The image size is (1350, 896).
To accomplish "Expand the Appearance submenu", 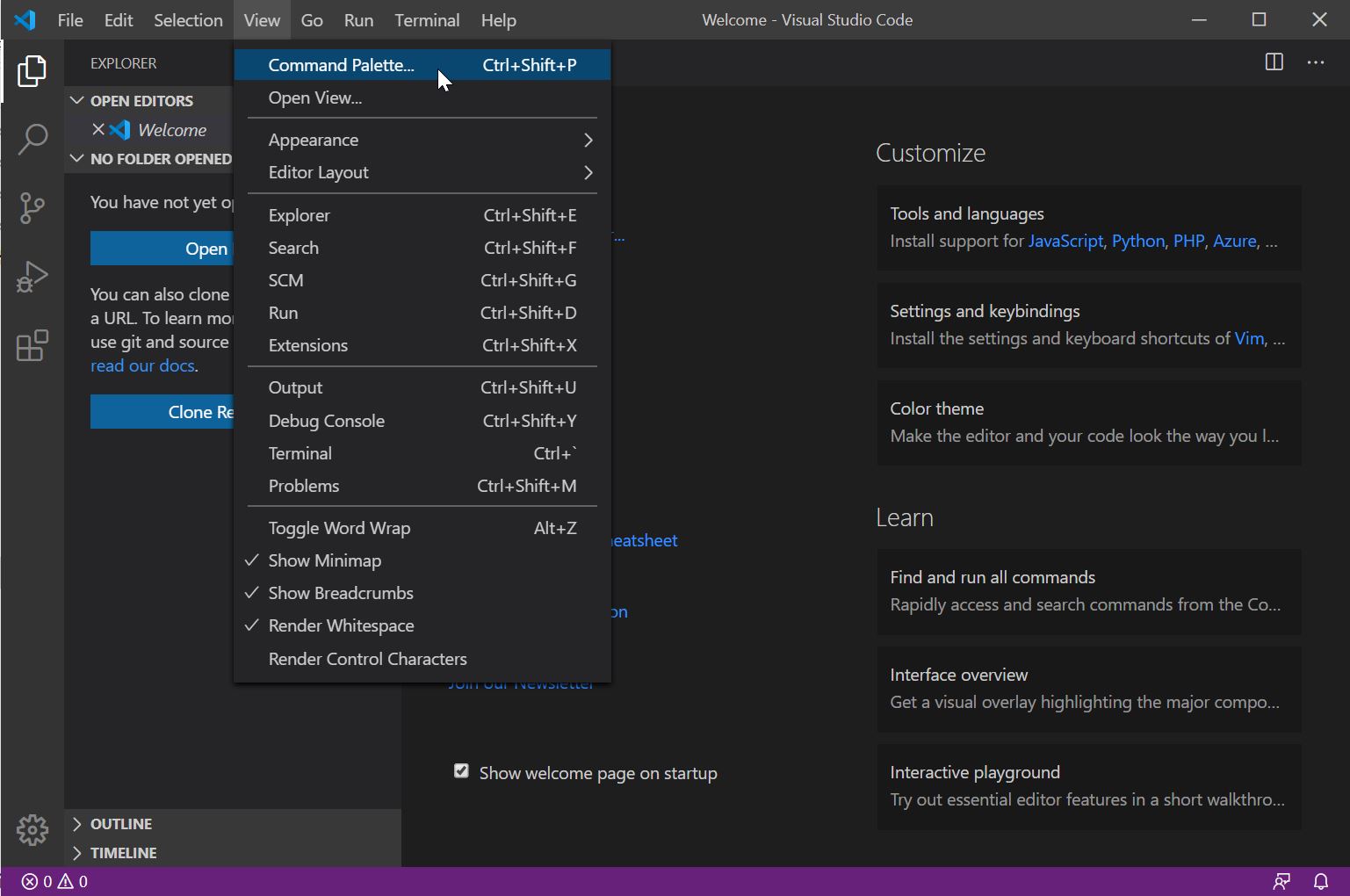I will (422, 140).
